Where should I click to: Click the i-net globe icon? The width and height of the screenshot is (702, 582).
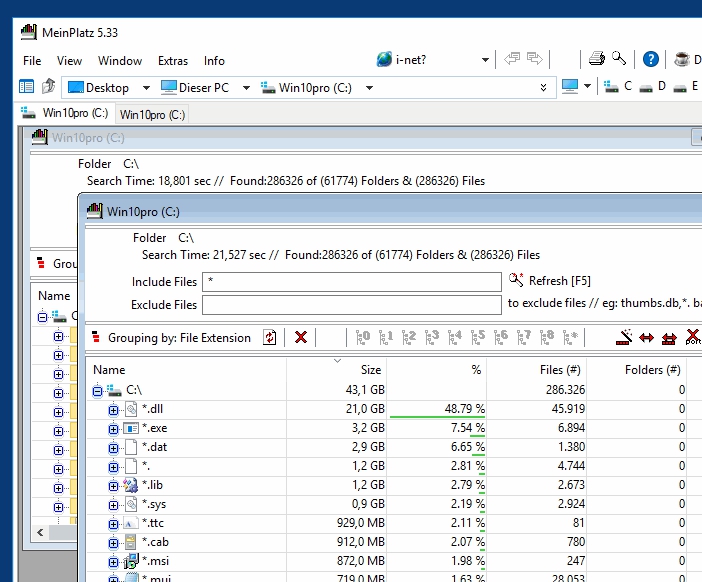point(384,60)
